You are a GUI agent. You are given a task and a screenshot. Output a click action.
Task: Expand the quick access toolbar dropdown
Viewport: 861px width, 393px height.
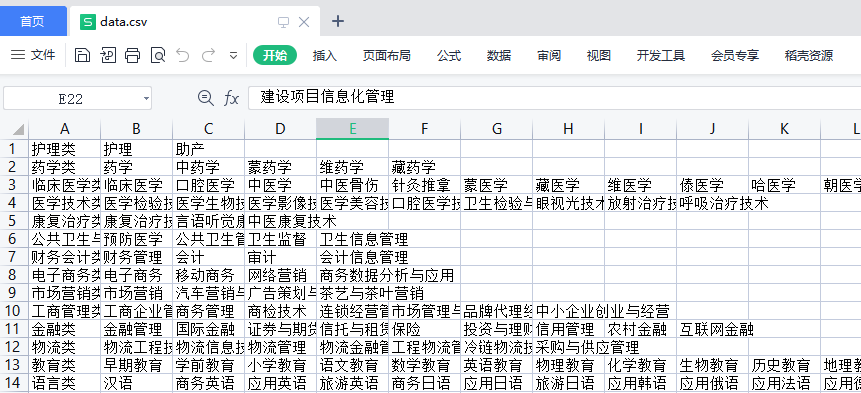(233, 55)
